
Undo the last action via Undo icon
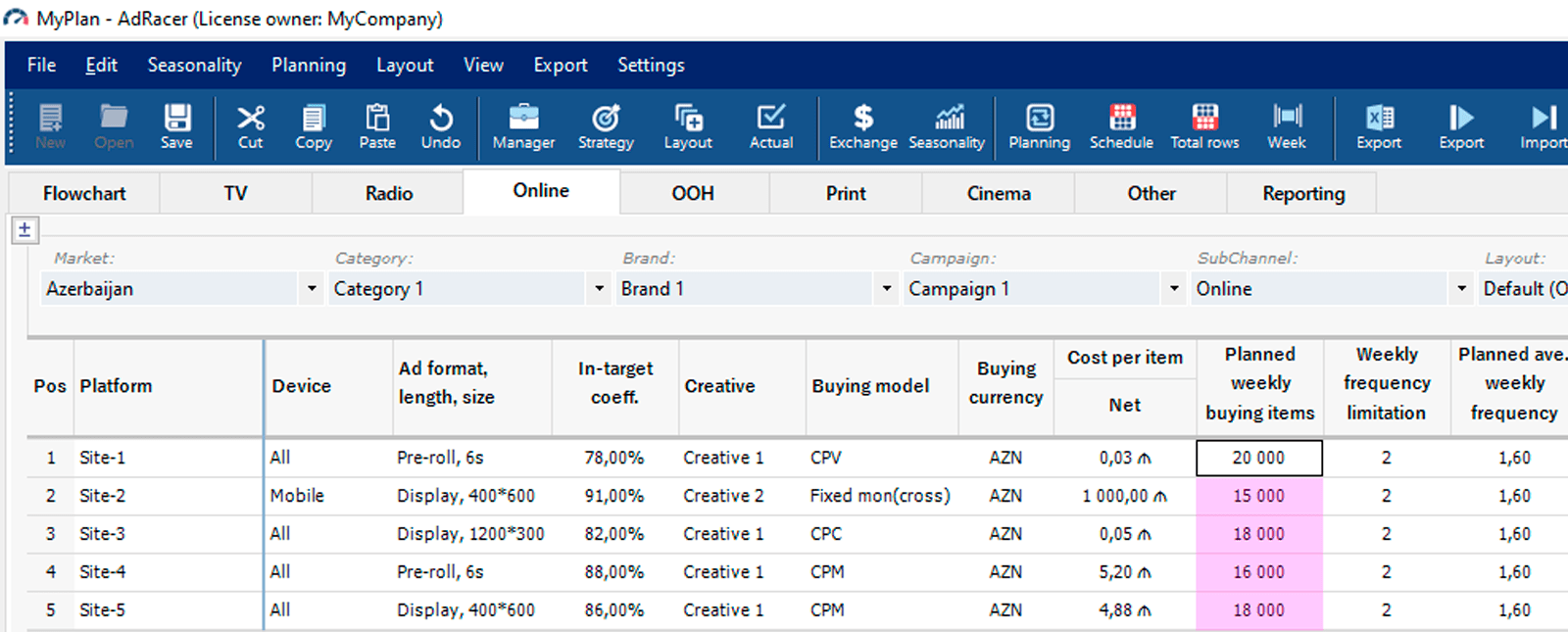(x=441, y=126)
